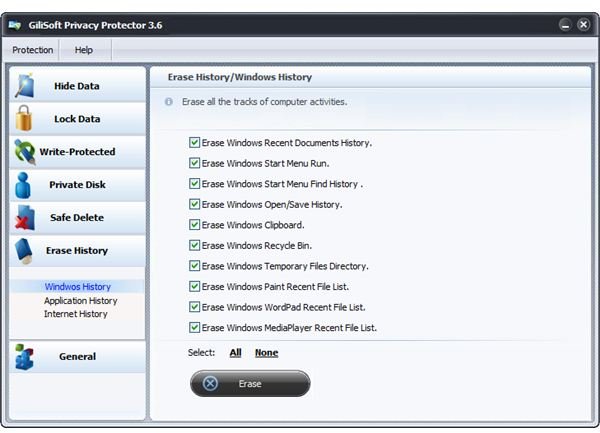
Task: Toggle Erase Windows Paint Recent File List
Action: point(194,286)
